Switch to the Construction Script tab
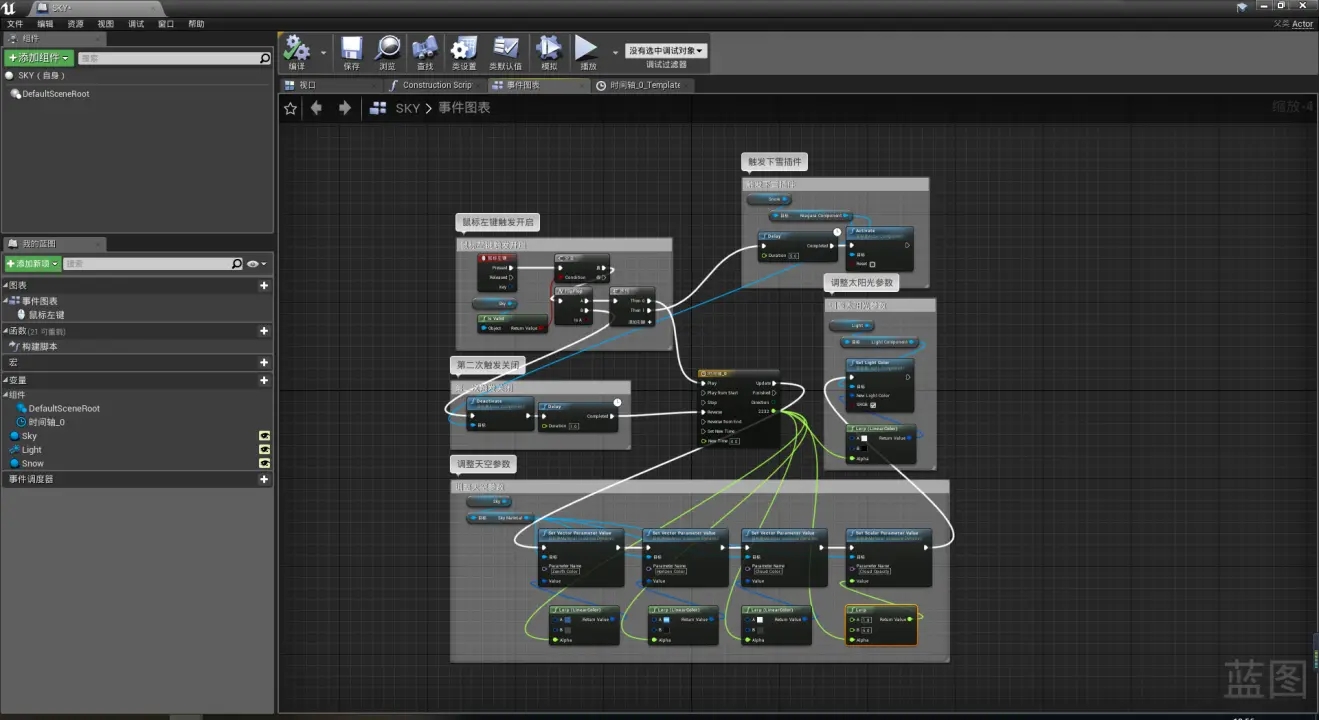The width and height of the screenshot is (1319, 720). coord(436,85)
